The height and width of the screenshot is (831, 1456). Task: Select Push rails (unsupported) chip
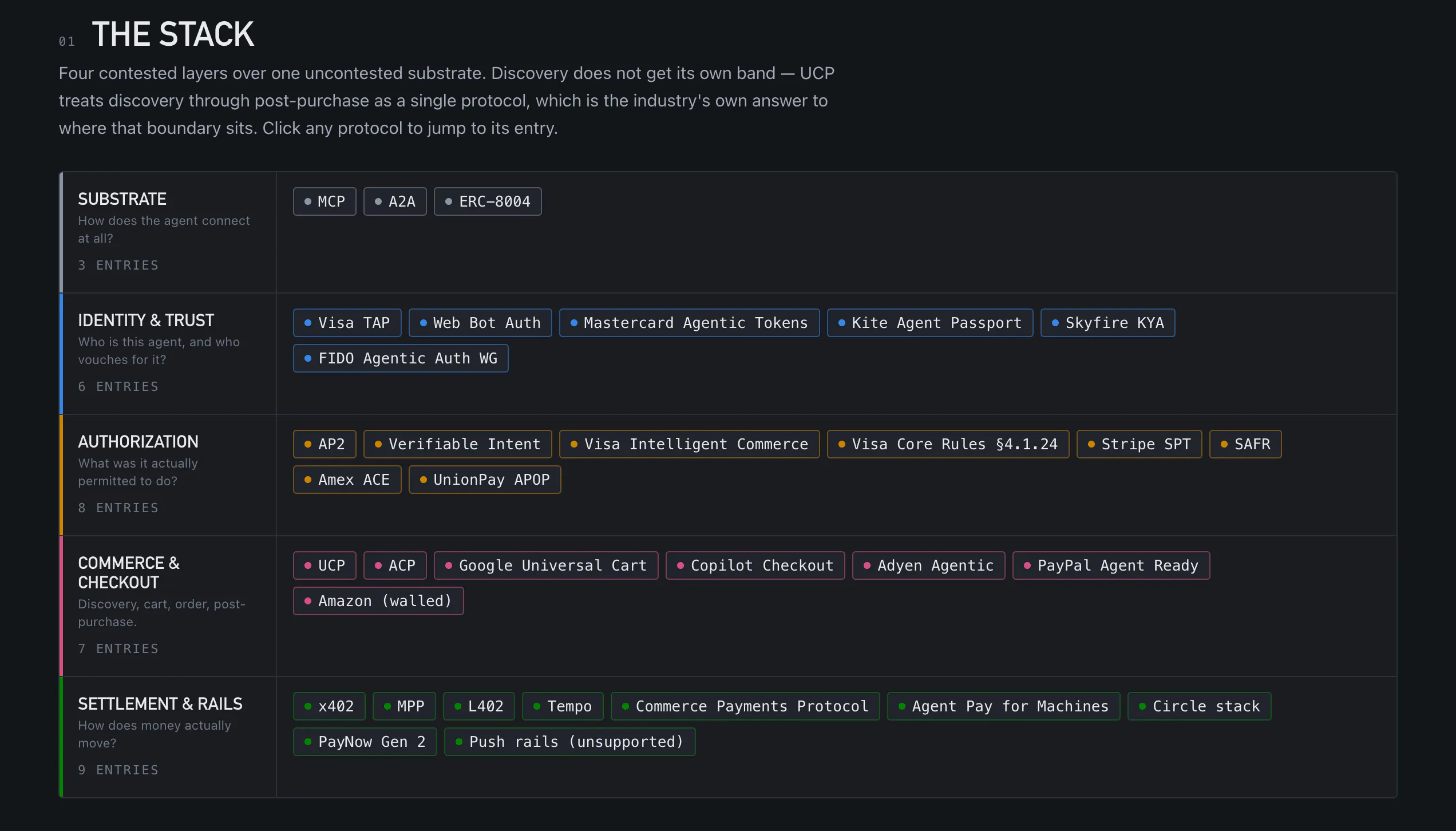coord(569,742)
